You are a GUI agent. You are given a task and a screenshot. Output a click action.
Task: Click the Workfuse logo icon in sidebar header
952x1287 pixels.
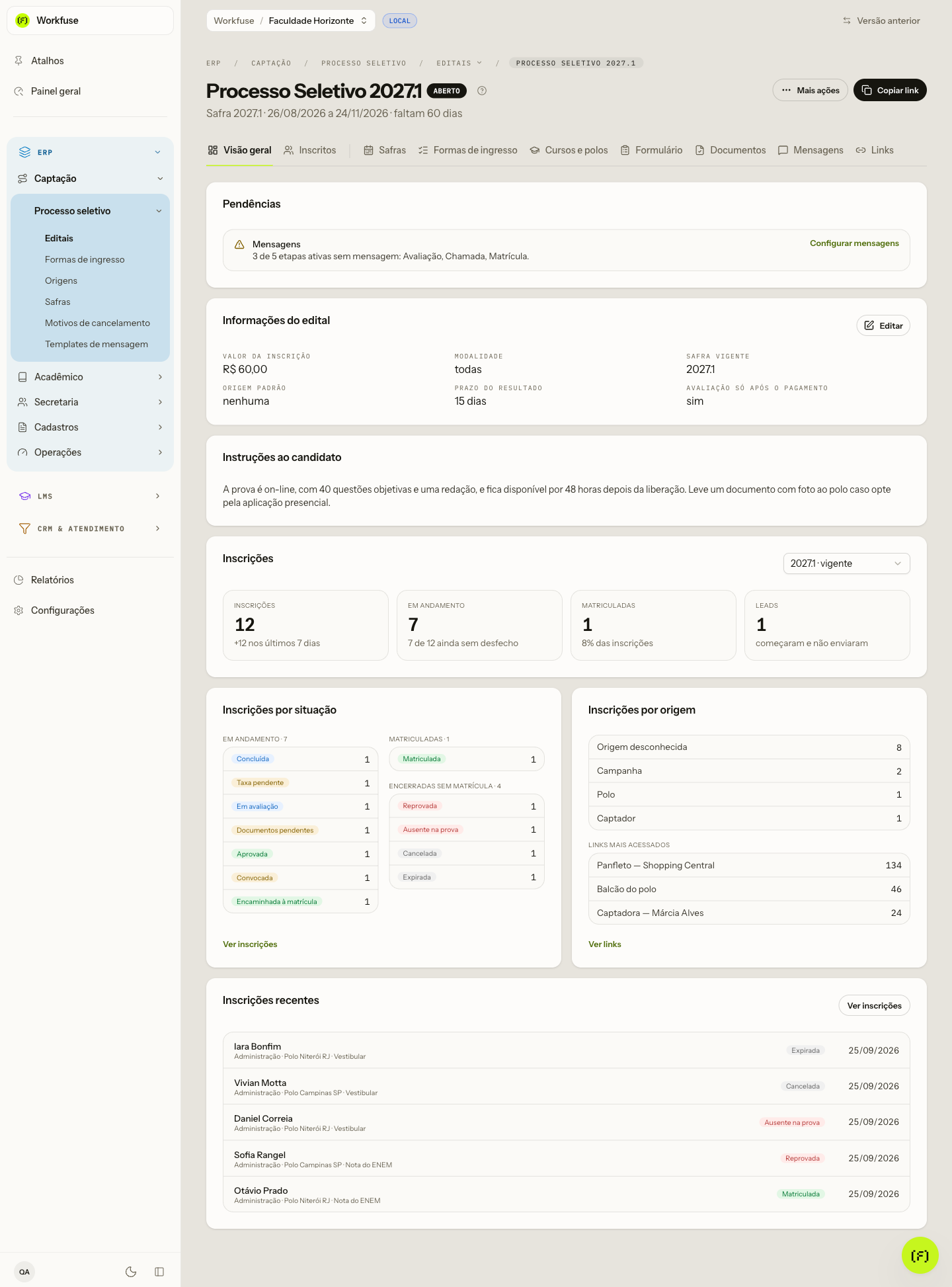[22, 21]
